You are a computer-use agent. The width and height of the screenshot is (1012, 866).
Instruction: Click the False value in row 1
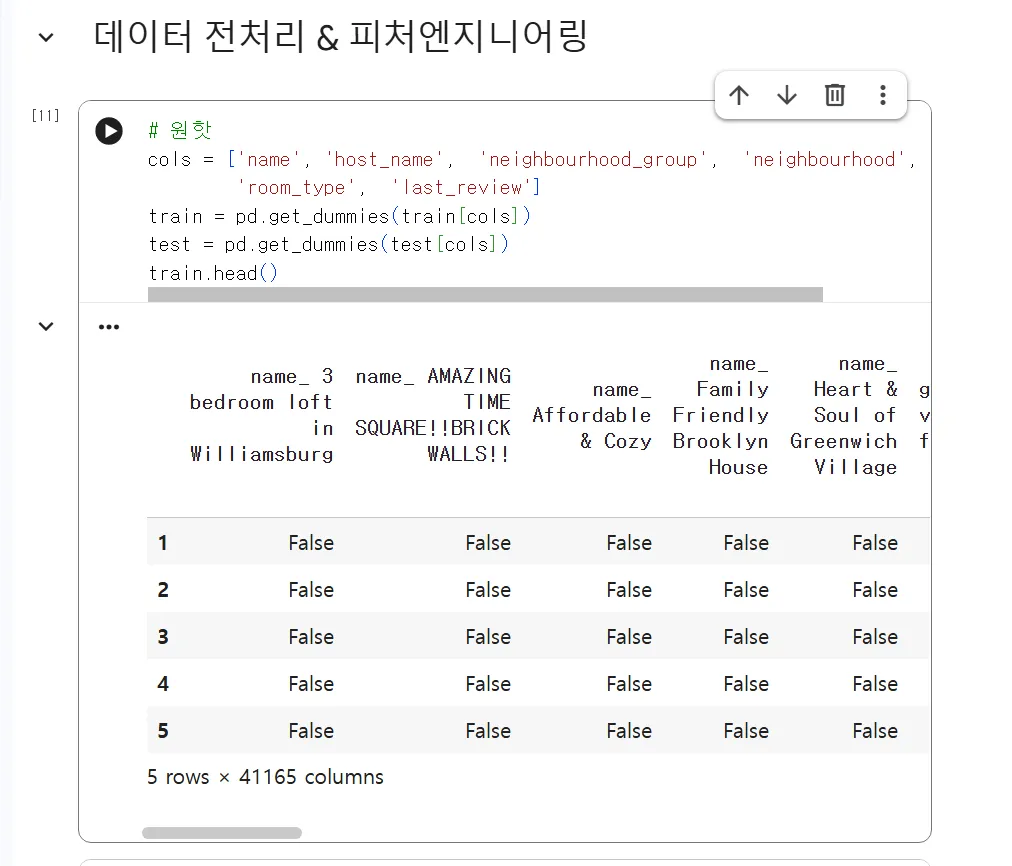pos(311,542)
